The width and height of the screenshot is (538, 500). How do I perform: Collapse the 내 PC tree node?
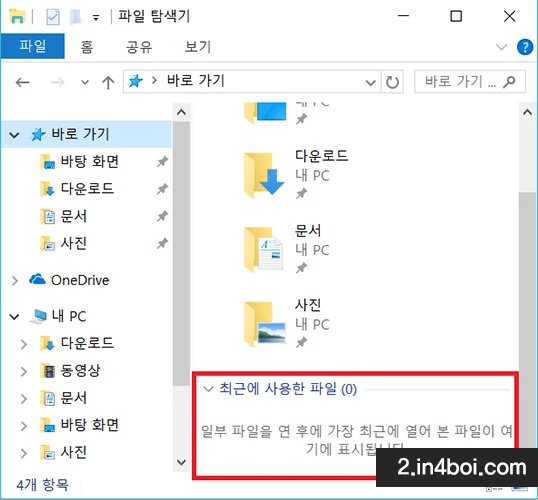pos(14,316)
